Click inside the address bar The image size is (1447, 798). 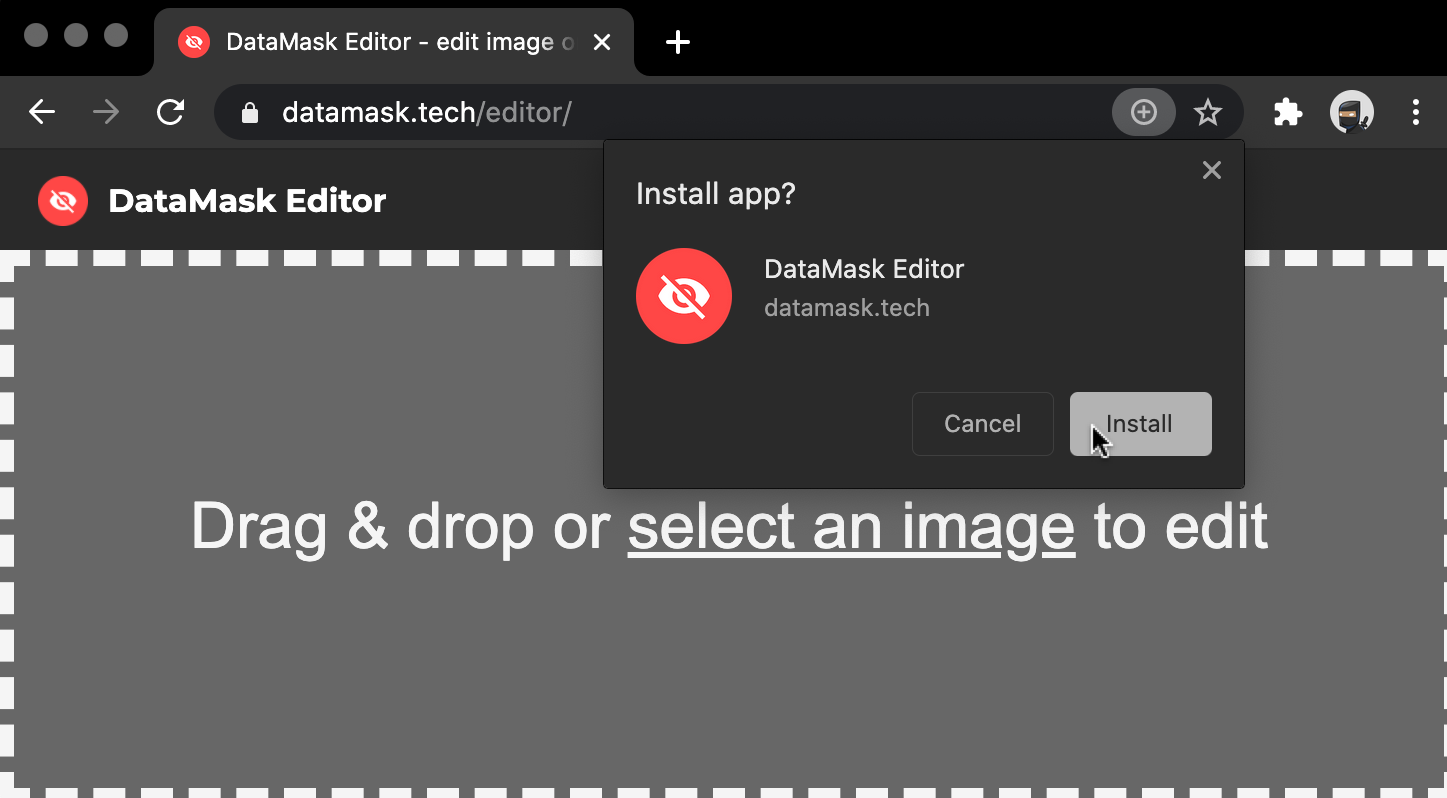tap(600, 112)
